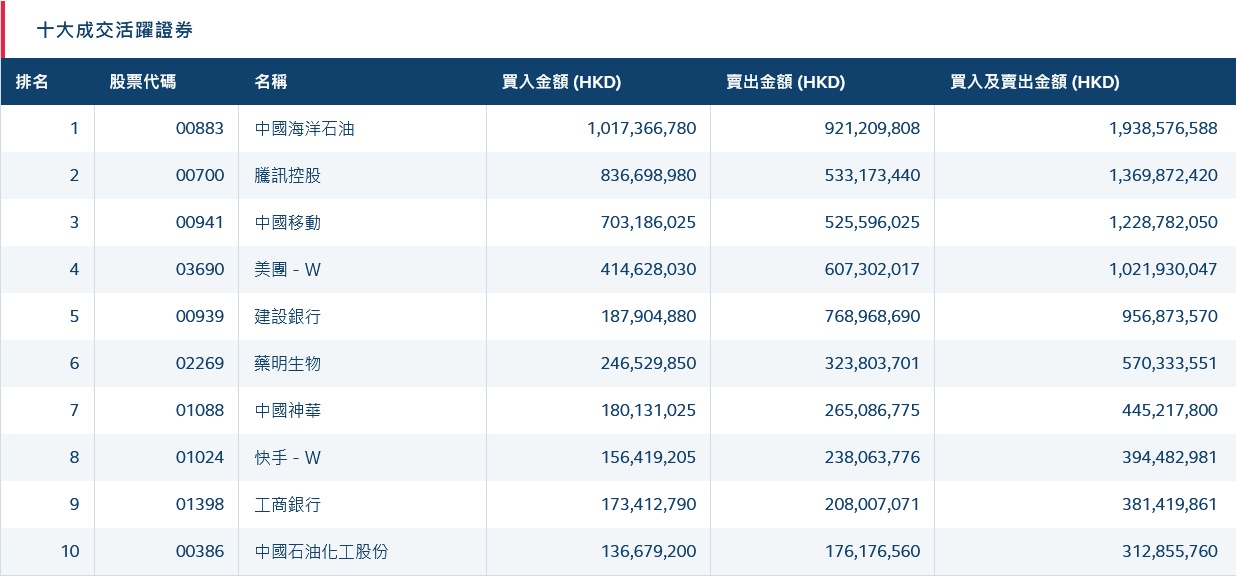This screenshot has height=576, width=1236.
Task: Click stock code 01088
Action: (x=200, y=411)
